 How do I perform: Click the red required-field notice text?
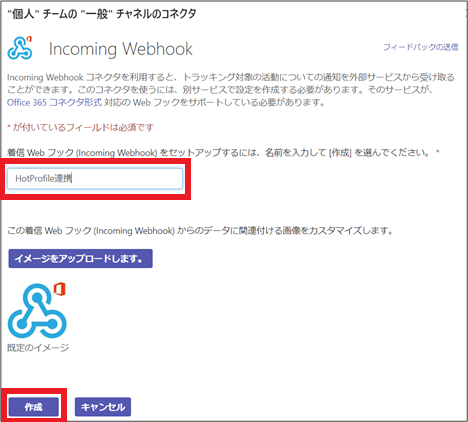click(x=80, y=127)
